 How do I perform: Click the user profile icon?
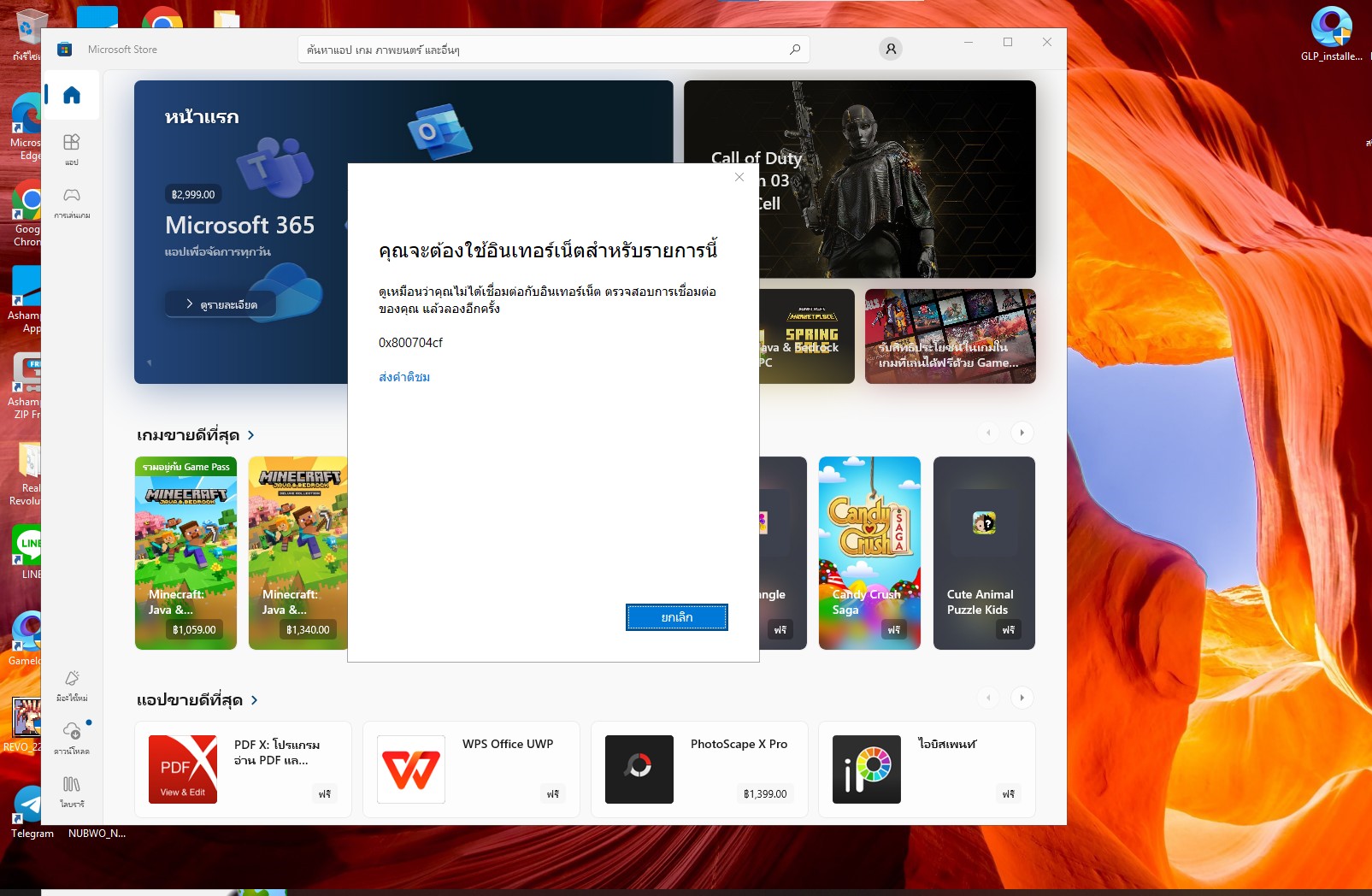click(891, 49)
